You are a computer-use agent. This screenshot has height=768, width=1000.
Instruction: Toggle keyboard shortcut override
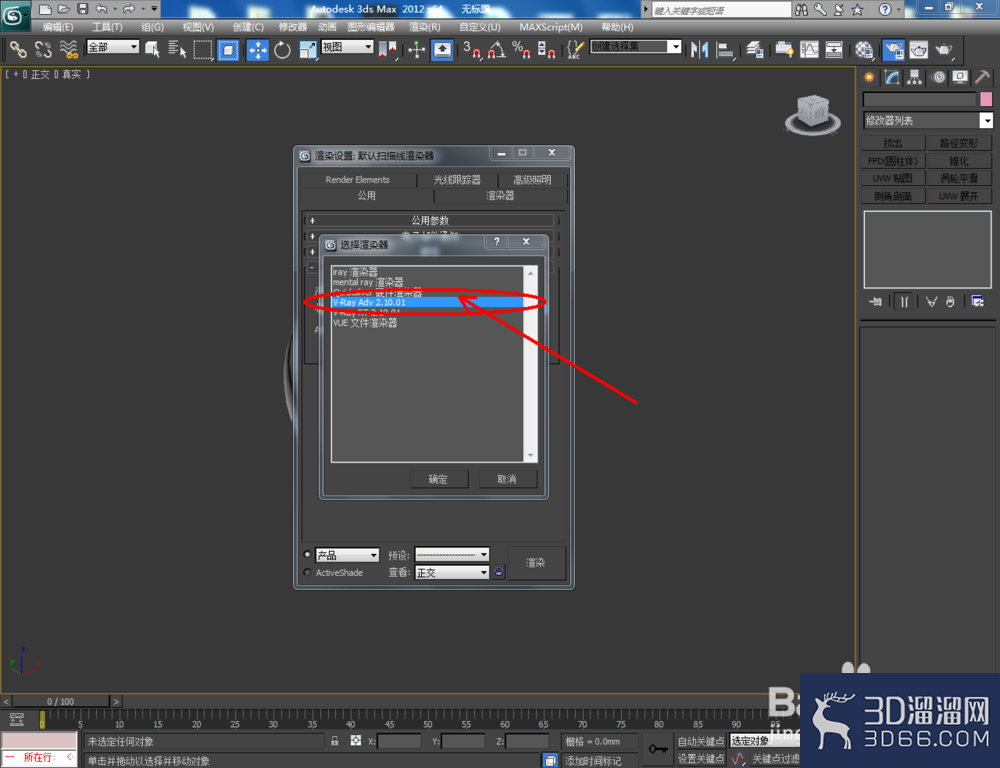point(442,49)
